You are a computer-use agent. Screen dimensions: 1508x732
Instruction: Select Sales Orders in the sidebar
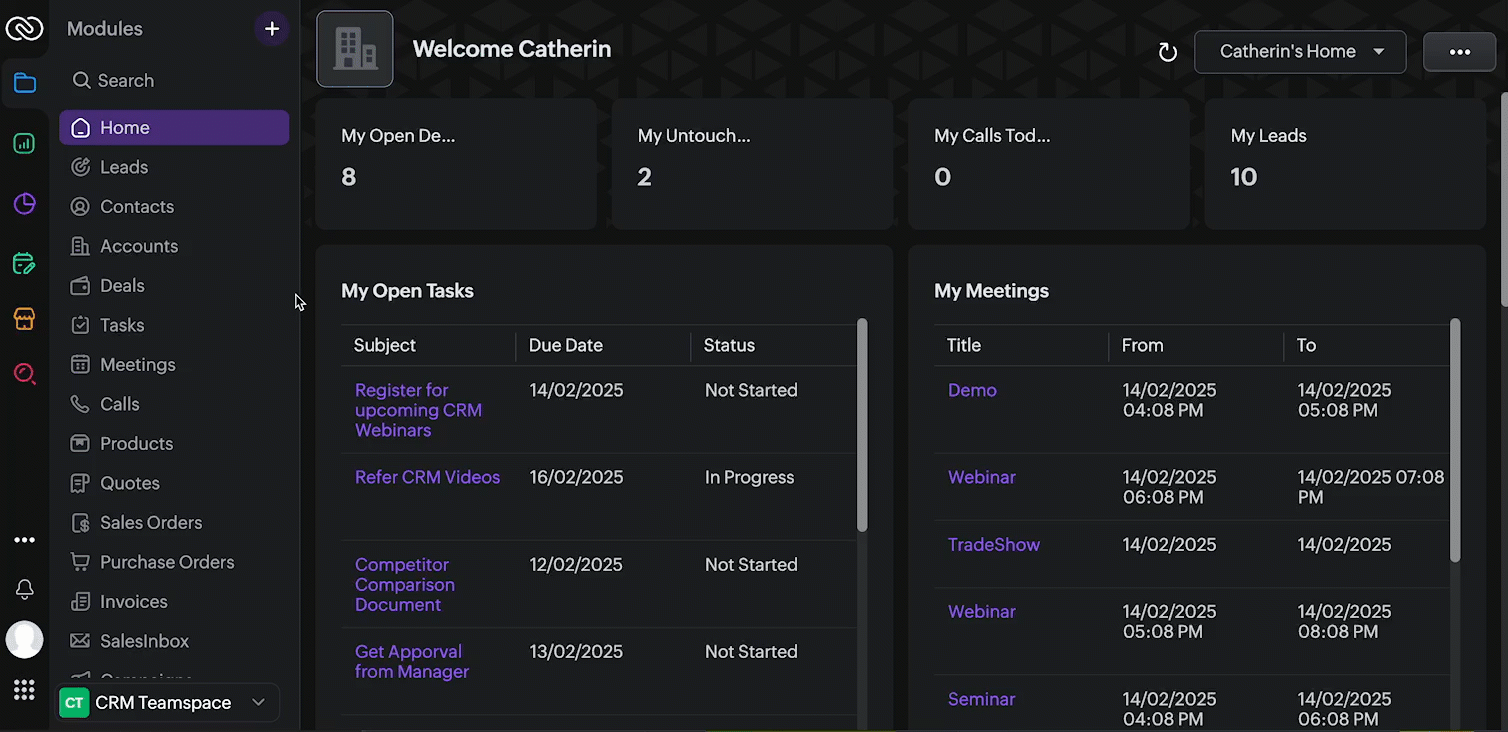(151, 523)
